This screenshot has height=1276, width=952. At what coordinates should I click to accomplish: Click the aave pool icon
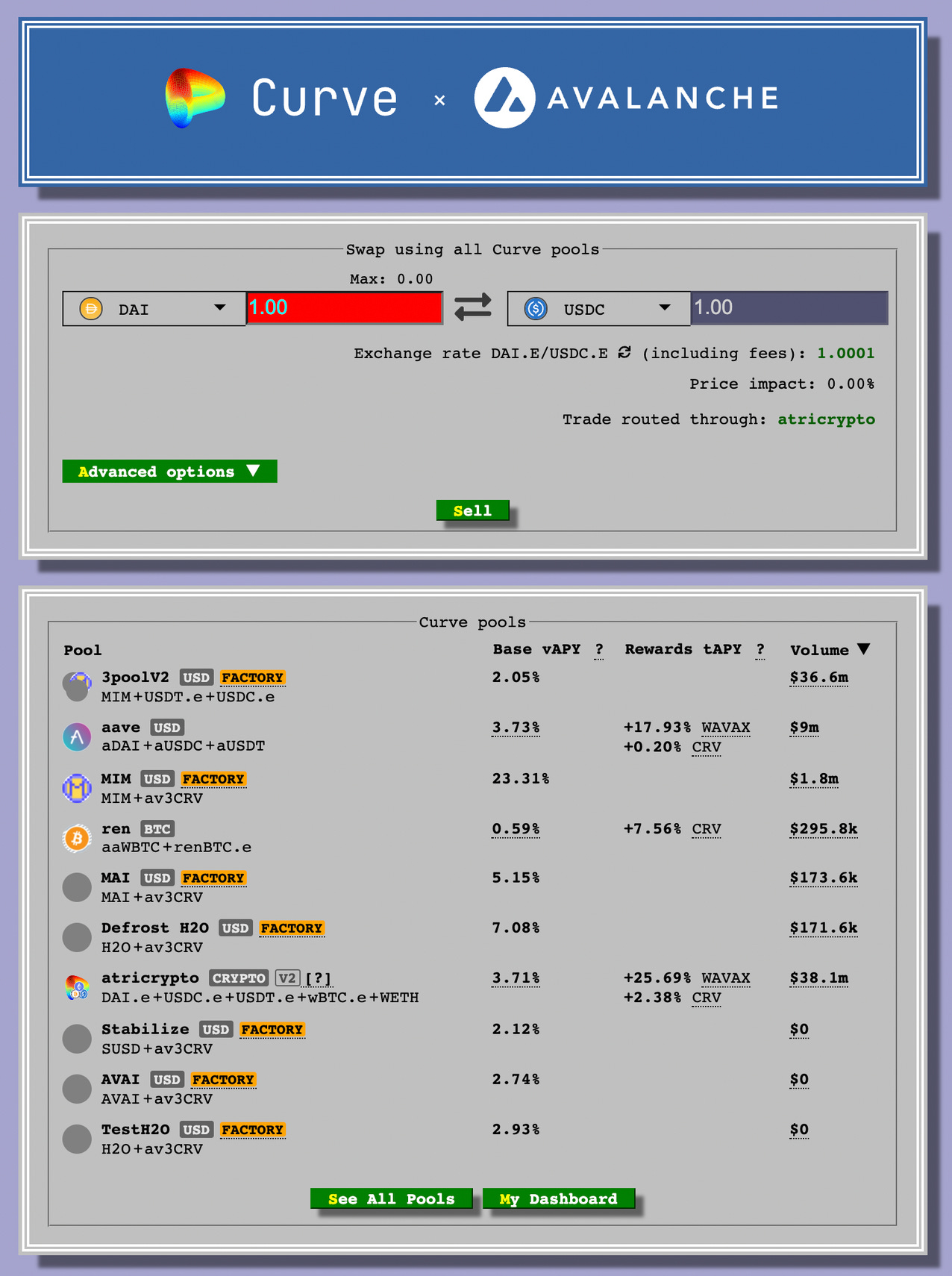pyautogui.click(x=77, y=737)
